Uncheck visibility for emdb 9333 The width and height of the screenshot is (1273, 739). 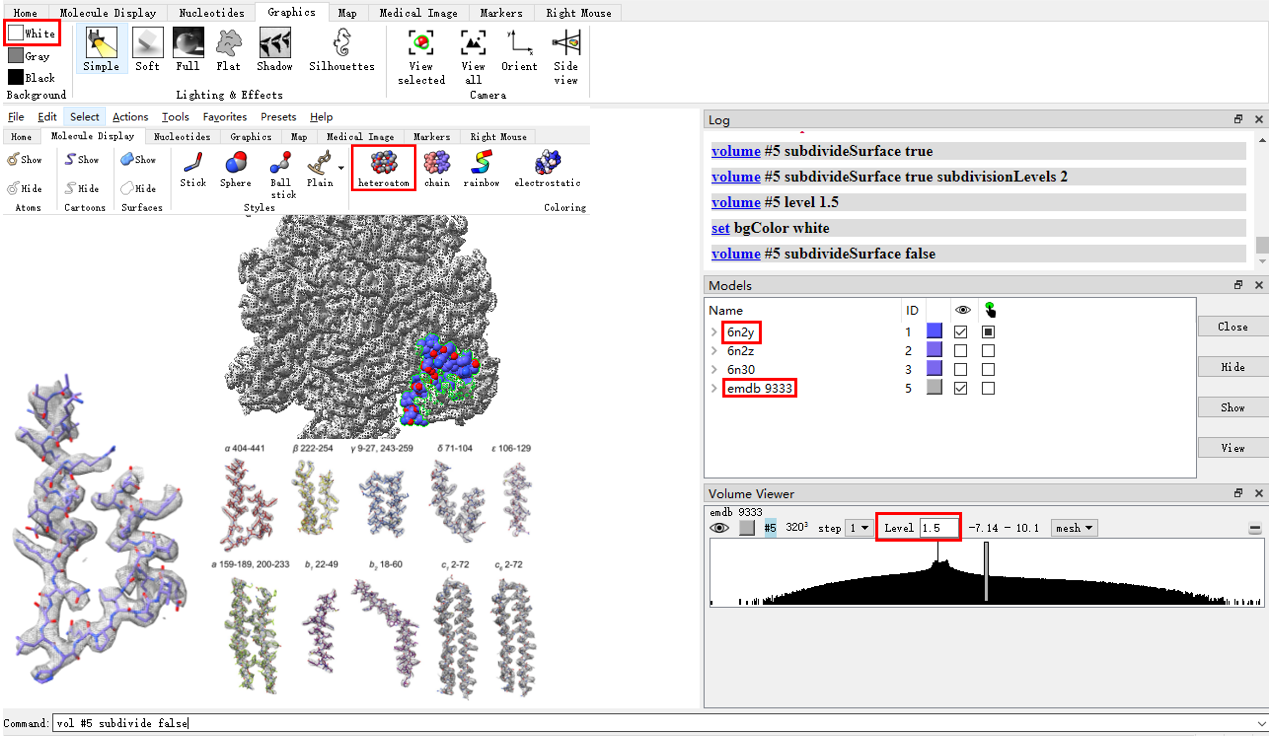pos(963,388)
